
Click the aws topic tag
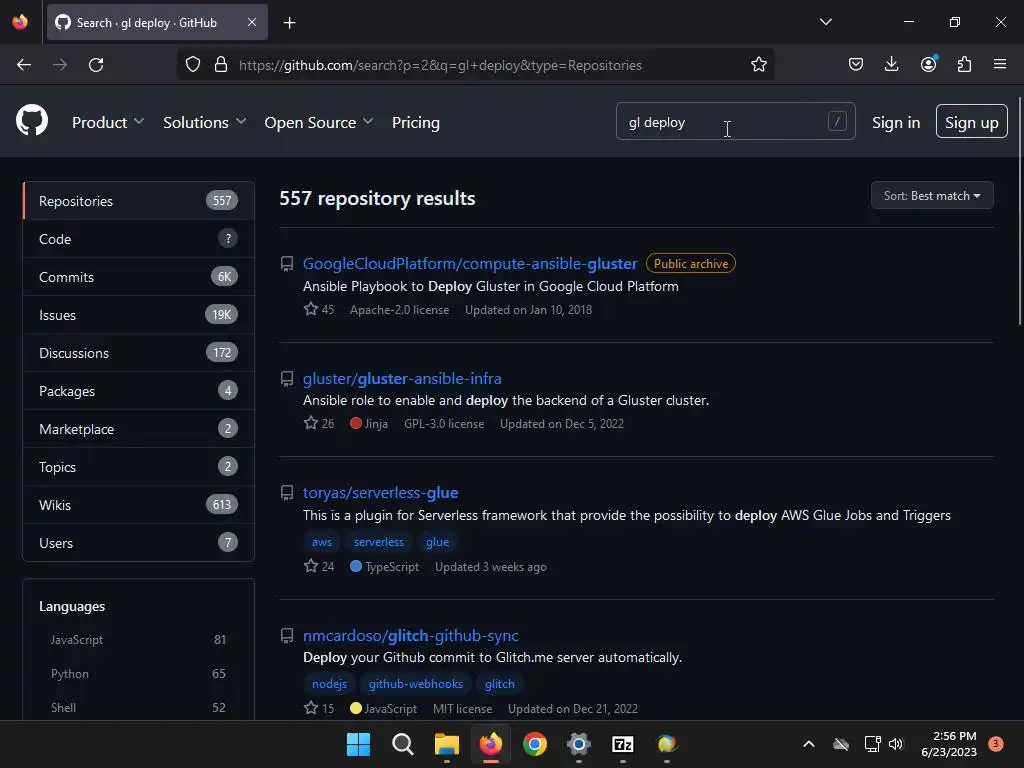(322, 542)
